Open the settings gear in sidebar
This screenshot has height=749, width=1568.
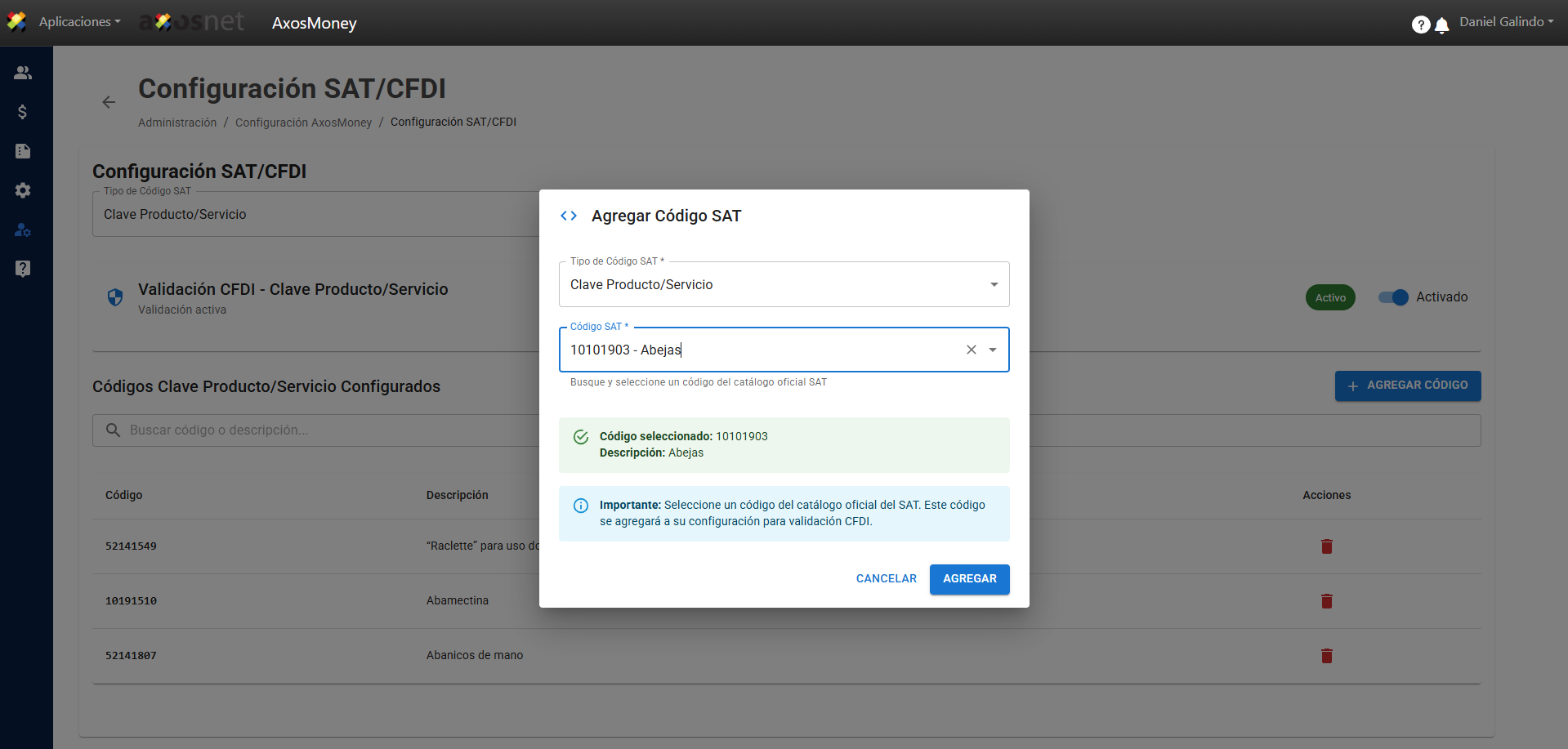[x=23, y=190]
